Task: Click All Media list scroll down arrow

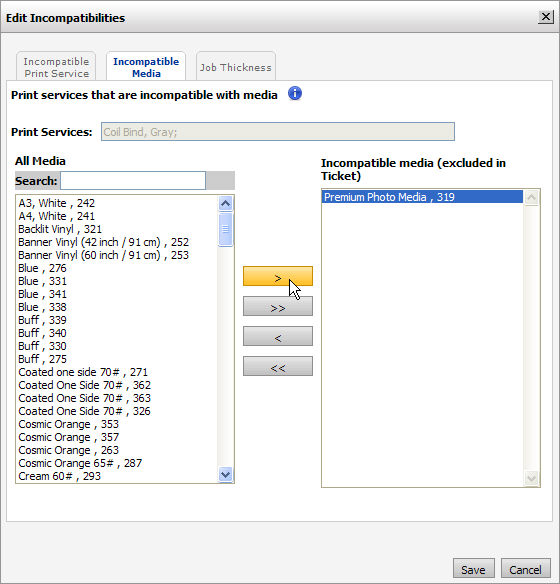Action: coord(225,474)
